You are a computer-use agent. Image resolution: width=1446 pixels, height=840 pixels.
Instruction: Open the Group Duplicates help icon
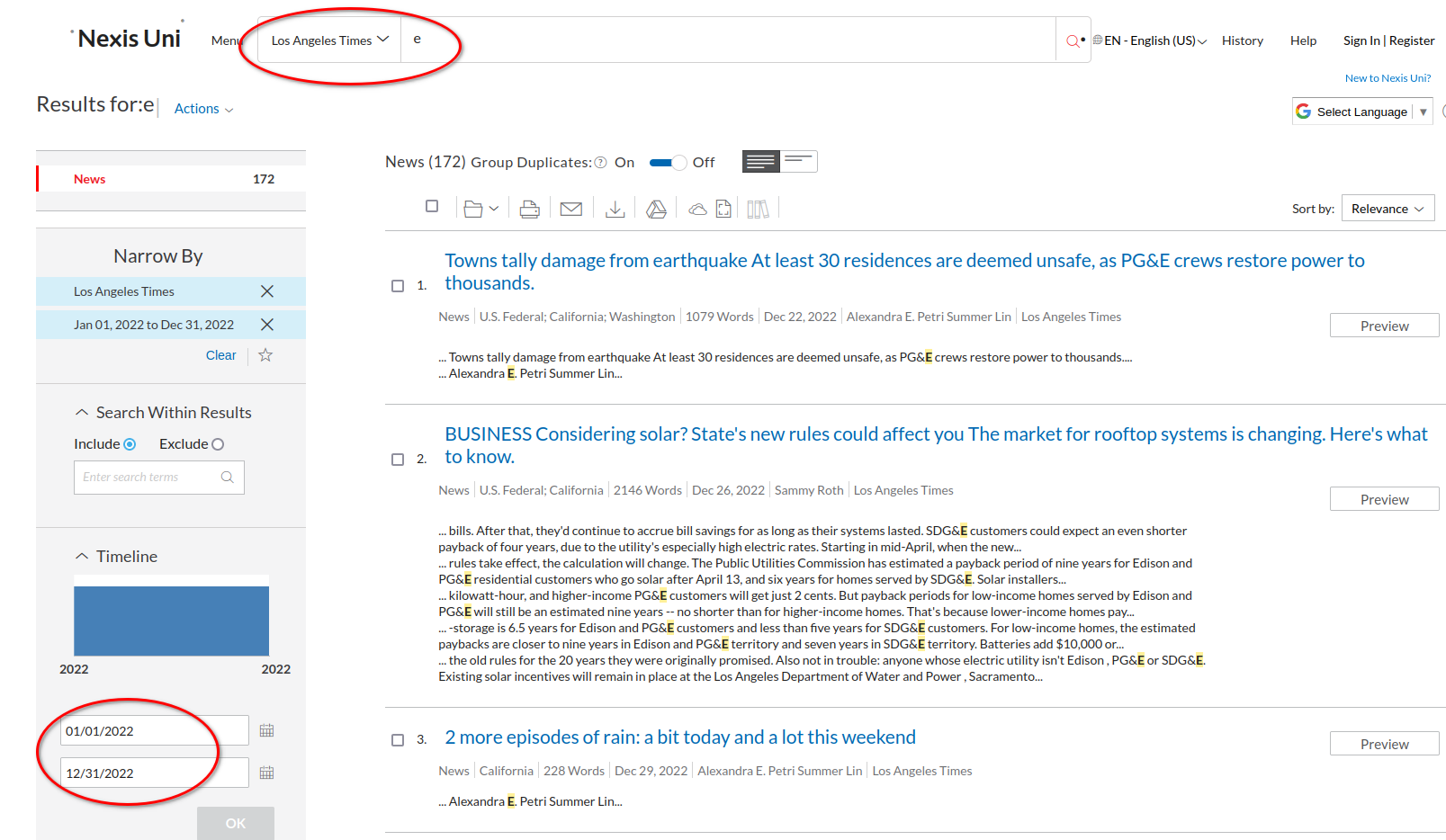[x=601, y=163]
